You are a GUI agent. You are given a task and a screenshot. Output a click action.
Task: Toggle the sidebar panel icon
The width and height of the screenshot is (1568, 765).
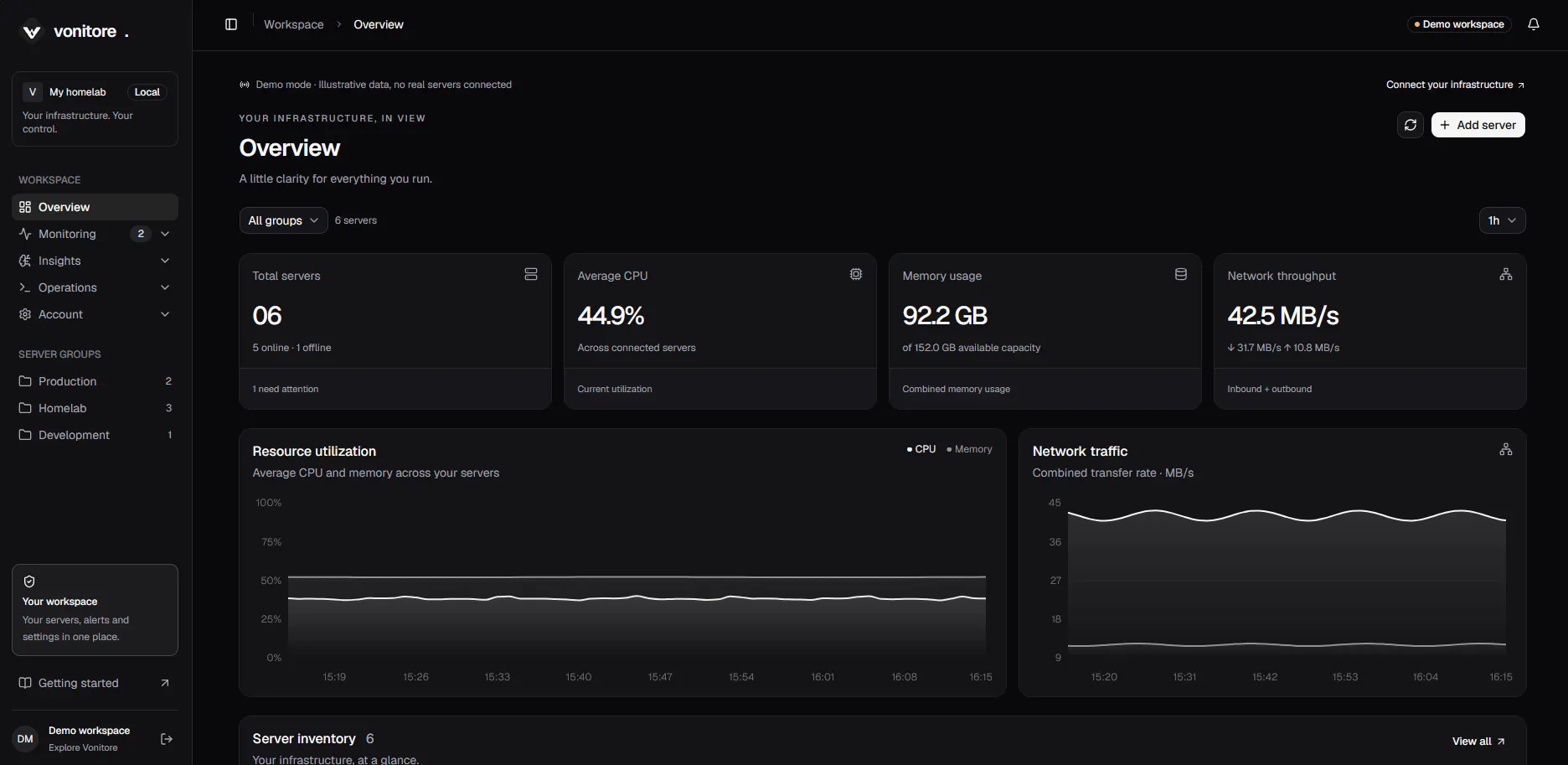pos(231,24)
